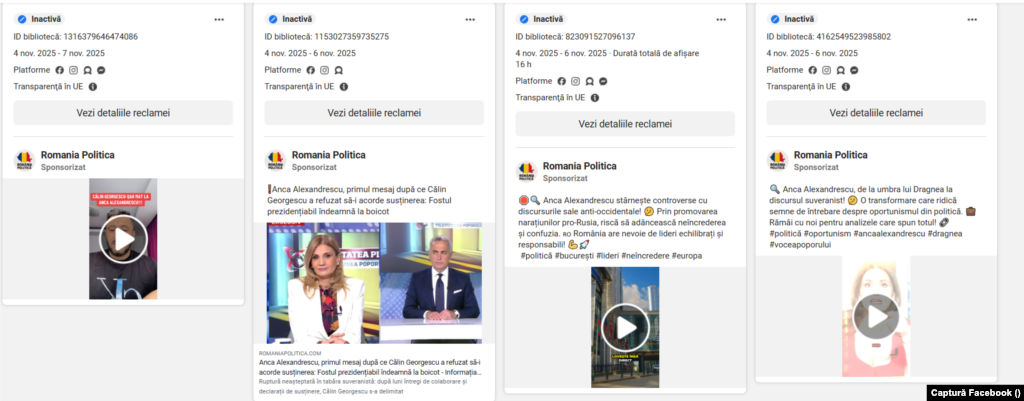Click Instagram platform icon on ad 1316379646474086
This screenshot has height=401, width=1024.
pyautogui.click(x=74, y=70)
